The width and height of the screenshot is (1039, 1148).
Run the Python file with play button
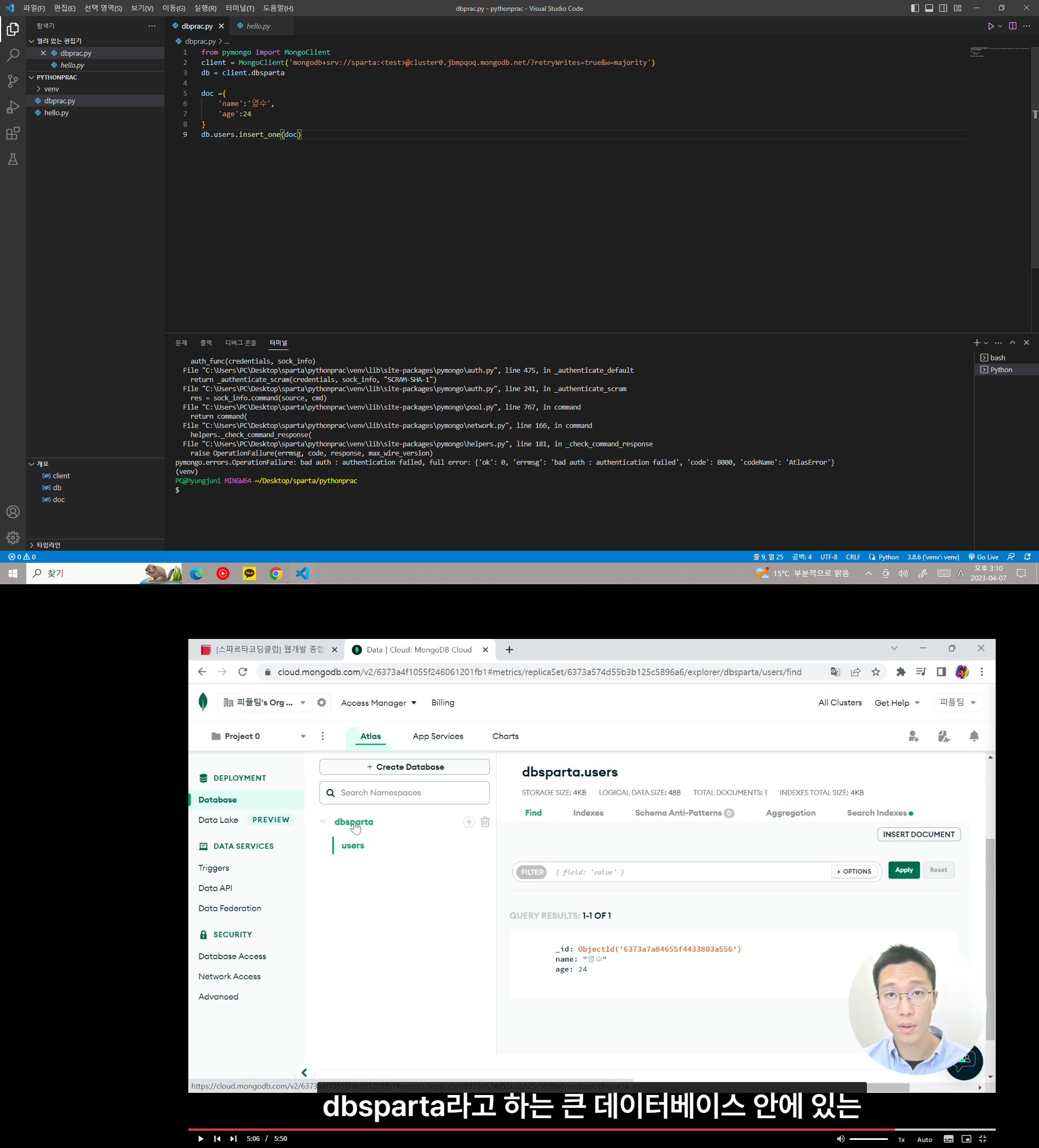click(x=991, y=26)
